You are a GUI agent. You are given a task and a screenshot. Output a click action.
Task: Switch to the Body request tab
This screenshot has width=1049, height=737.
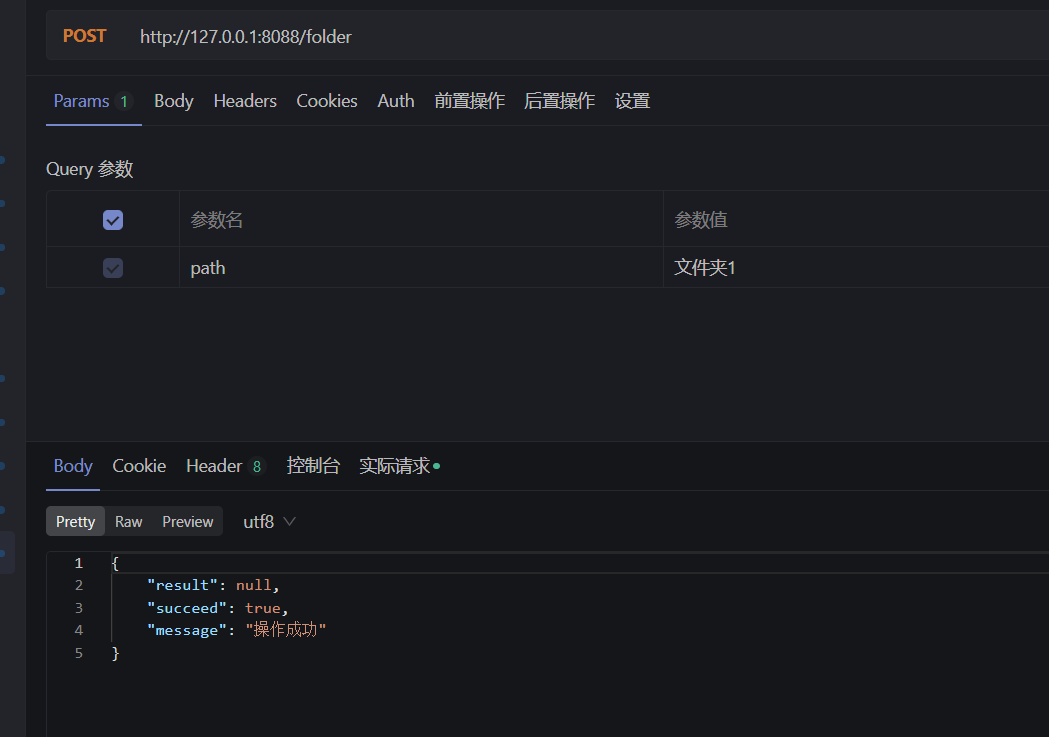click(x=173, y=100)
